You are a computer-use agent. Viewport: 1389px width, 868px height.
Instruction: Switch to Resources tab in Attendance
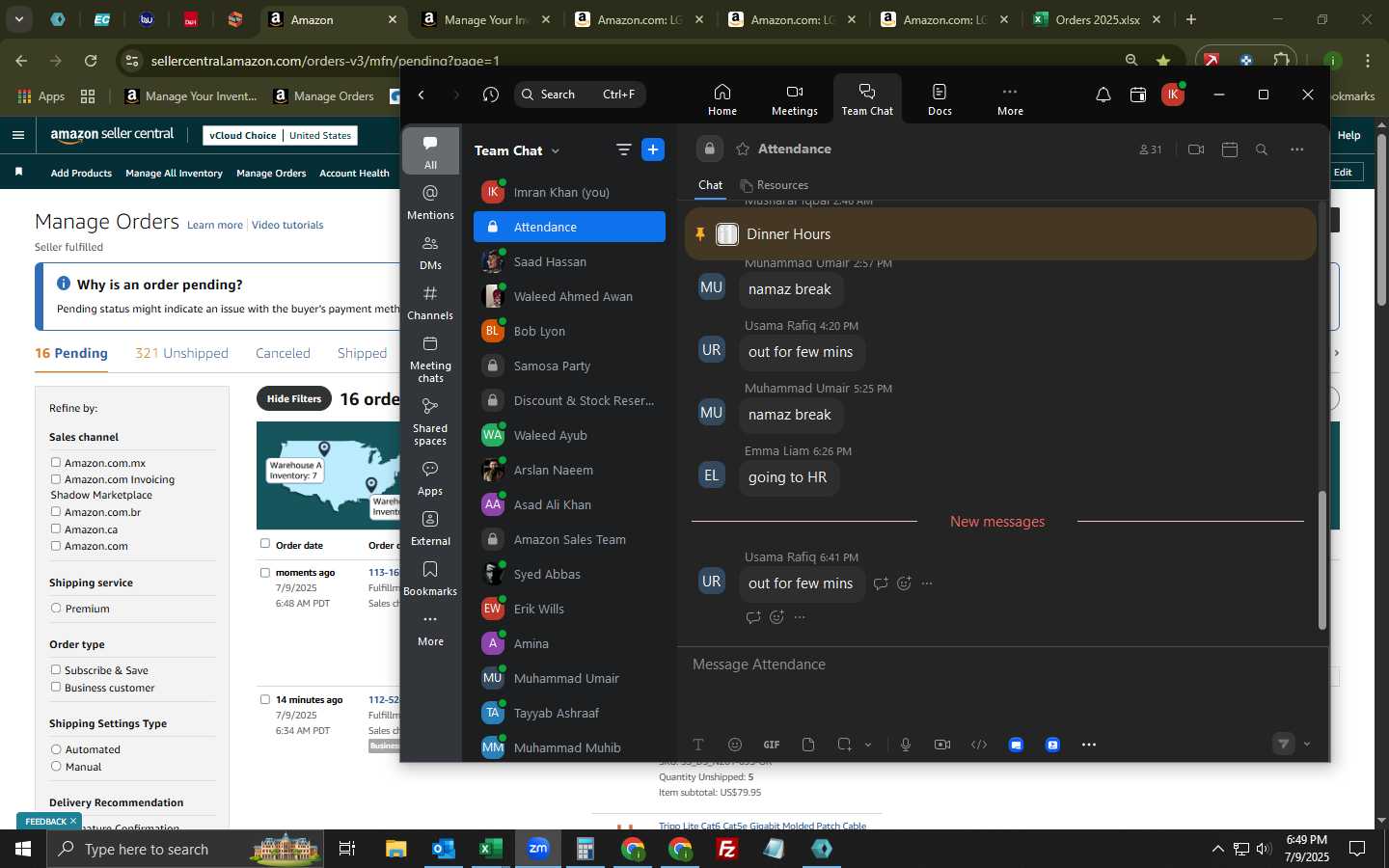pyautogui.click(x=774, y=185)
